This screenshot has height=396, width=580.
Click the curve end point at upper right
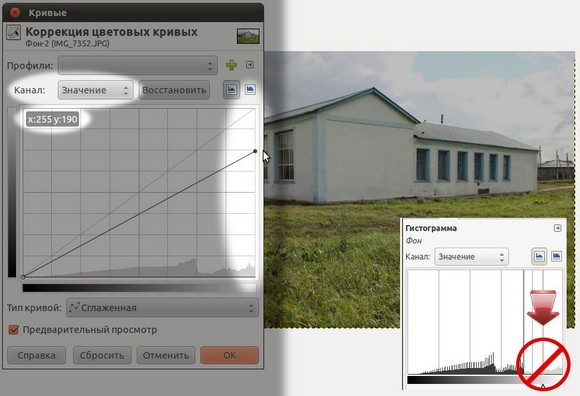[x=255, y=151]
